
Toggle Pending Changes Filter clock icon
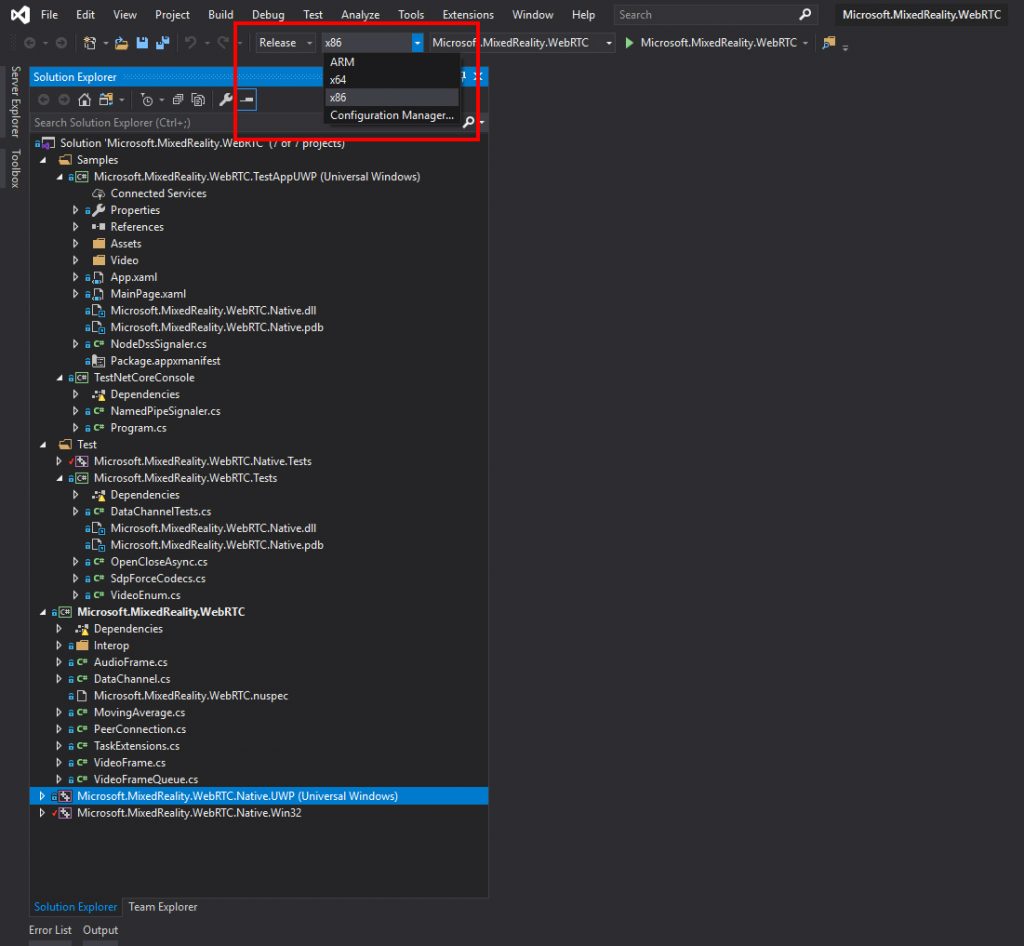pos(147,100)
